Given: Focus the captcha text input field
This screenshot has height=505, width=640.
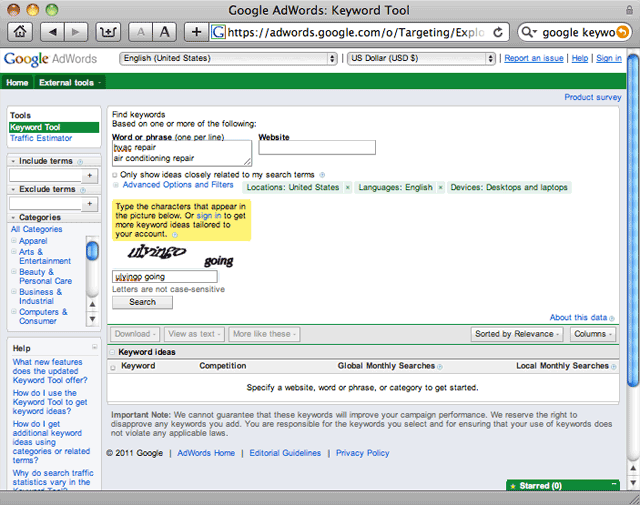Looking at the screenshot, I should point(164,276).
